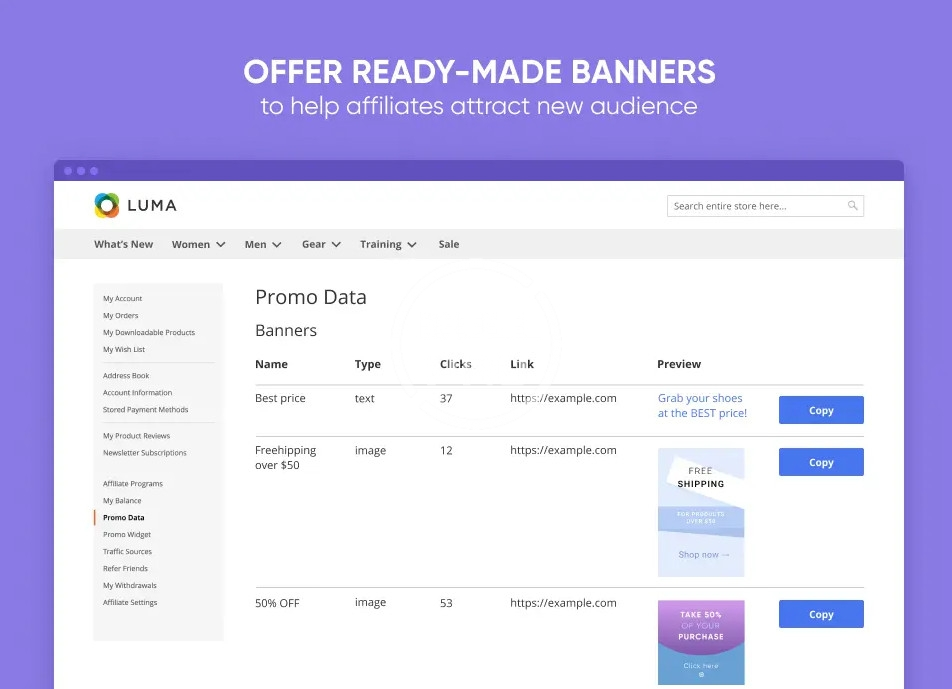The height and width of the screenshot is (689, 952).
Task: Copy the 50% OFF banner
Action: coord(821,614)
